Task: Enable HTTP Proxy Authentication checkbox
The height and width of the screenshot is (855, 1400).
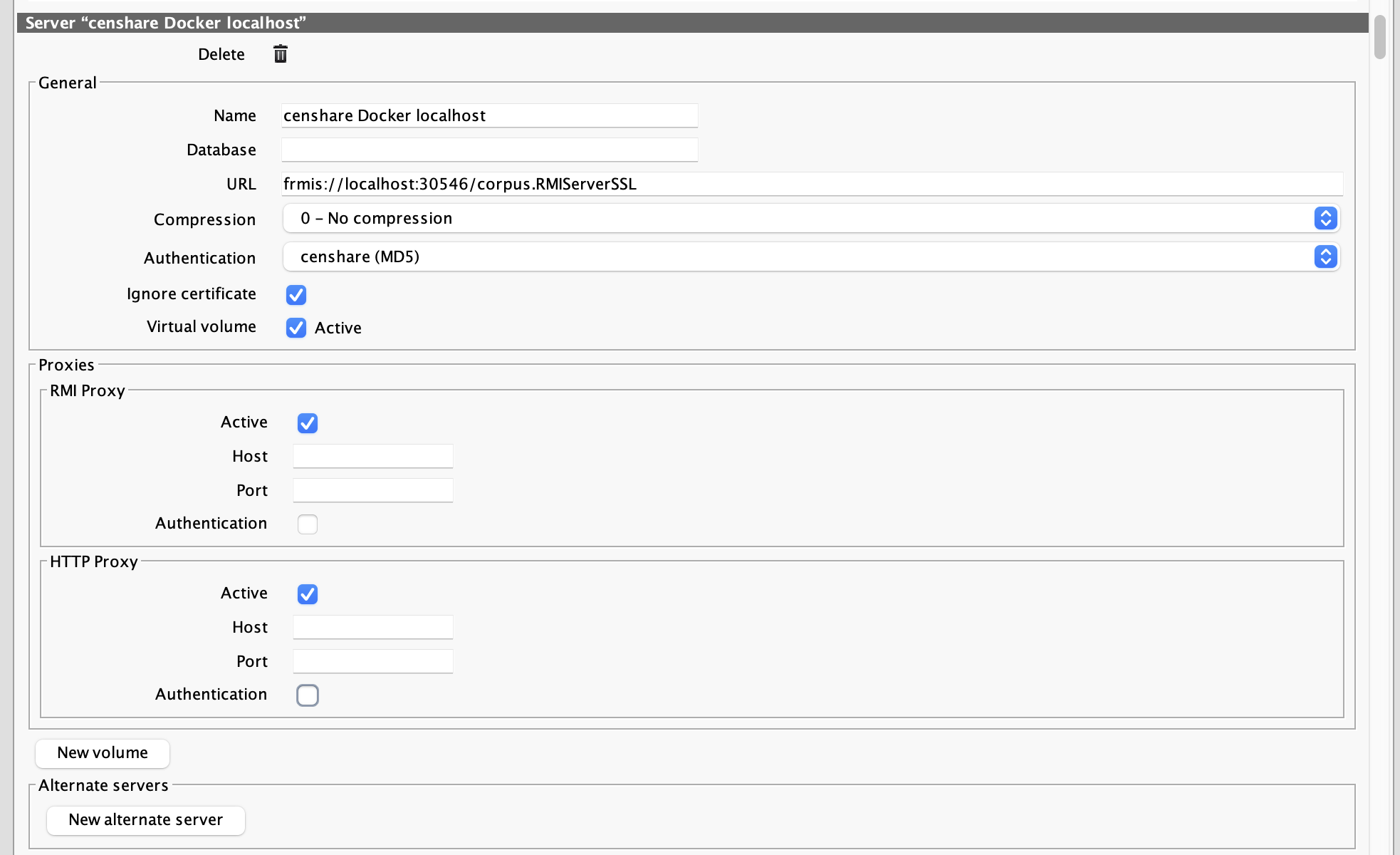Action: click(308, 695)
